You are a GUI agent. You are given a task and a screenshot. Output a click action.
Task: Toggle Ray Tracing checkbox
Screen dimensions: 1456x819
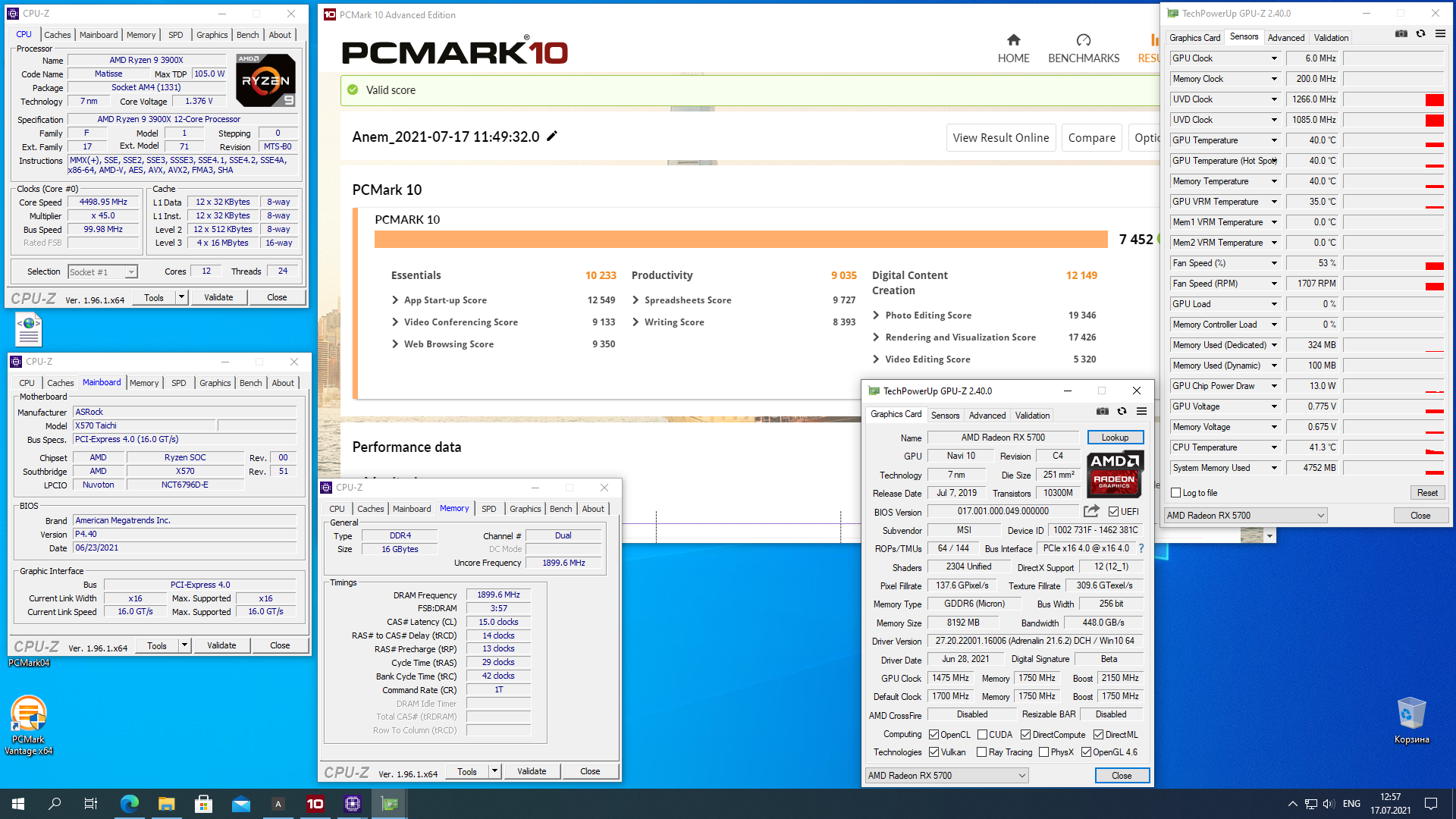pyautogui.click(x=982, y=752)
